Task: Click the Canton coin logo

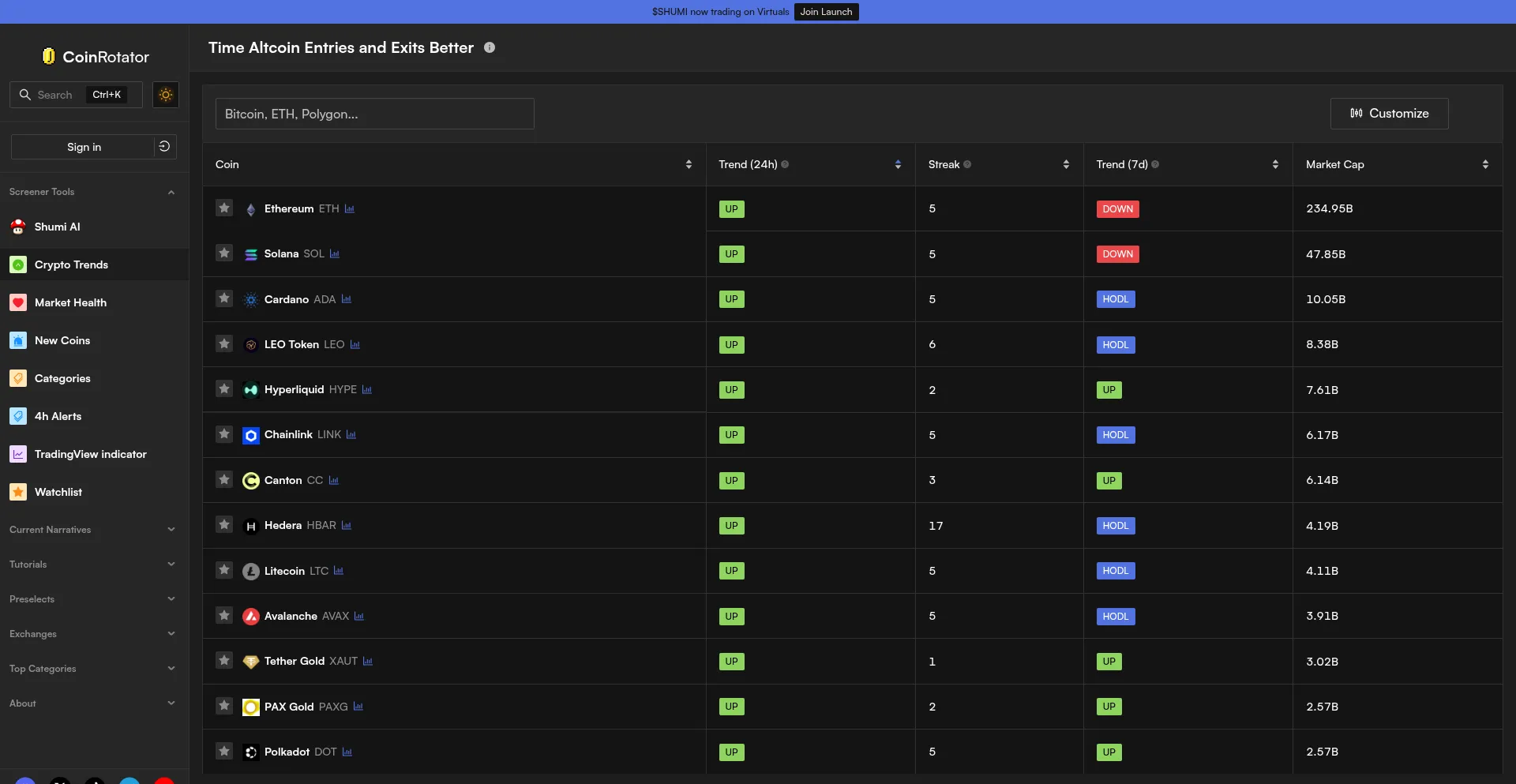Action: tap(251, 481)
